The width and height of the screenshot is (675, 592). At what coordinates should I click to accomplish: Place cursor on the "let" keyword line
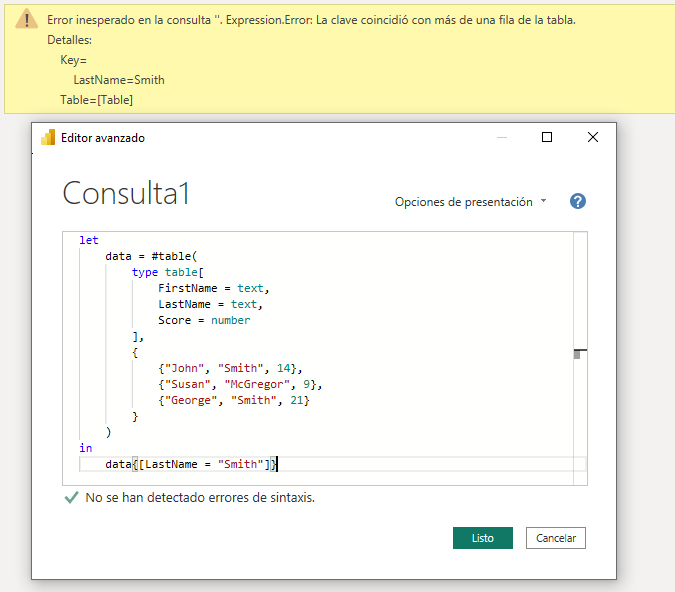(88, 240)
